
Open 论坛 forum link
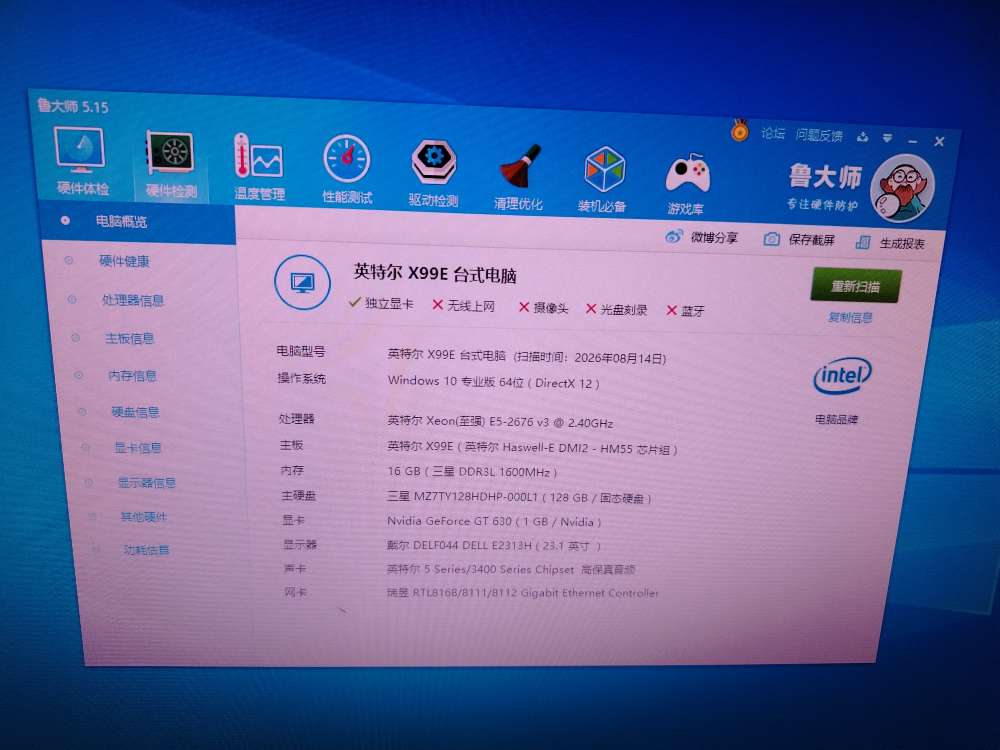pyautogui.click(x=772, y=133)
